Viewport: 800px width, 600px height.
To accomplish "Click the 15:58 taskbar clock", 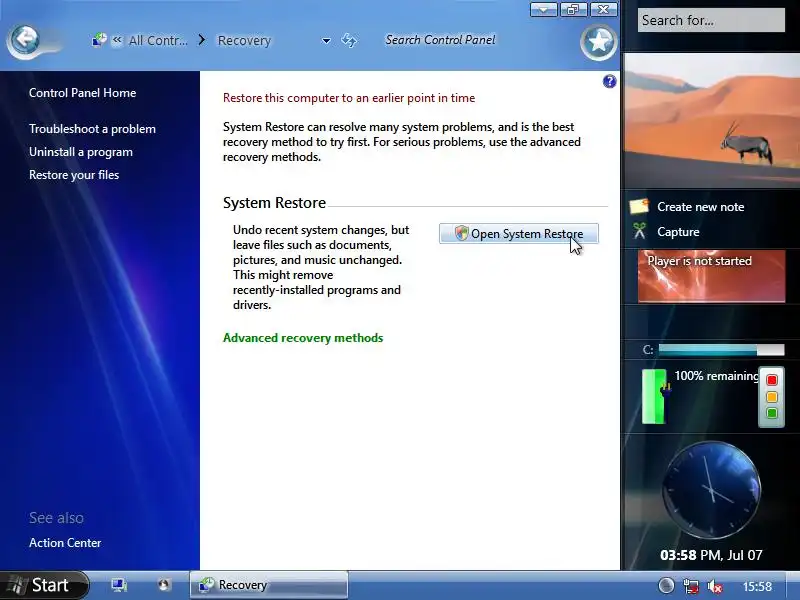I will [757, 586].
